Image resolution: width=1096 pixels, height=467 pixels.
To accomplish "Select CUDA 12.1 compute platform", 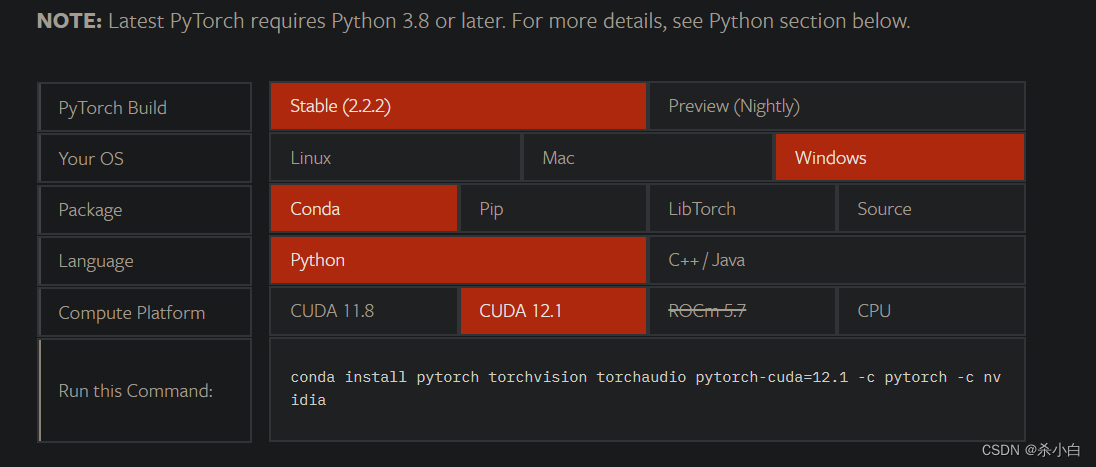I will point(553,311).
